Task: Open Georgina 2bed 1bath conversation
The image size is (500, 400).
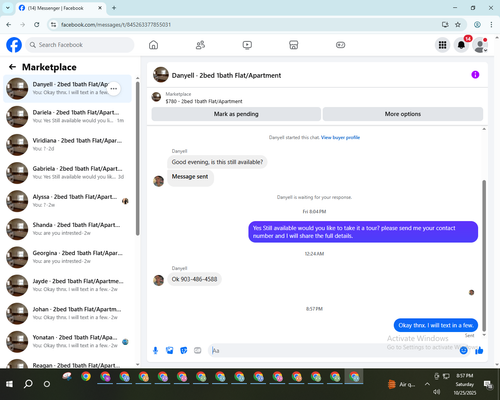Action: [67, 257]
